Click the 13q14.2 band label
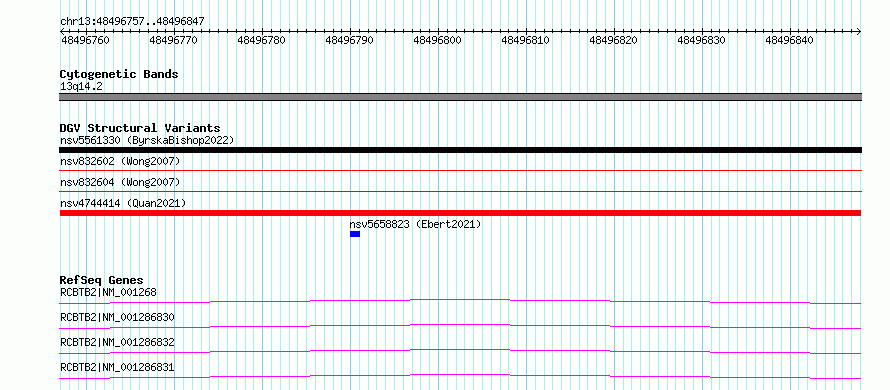The image size is (890, 390). pos(81,87)
